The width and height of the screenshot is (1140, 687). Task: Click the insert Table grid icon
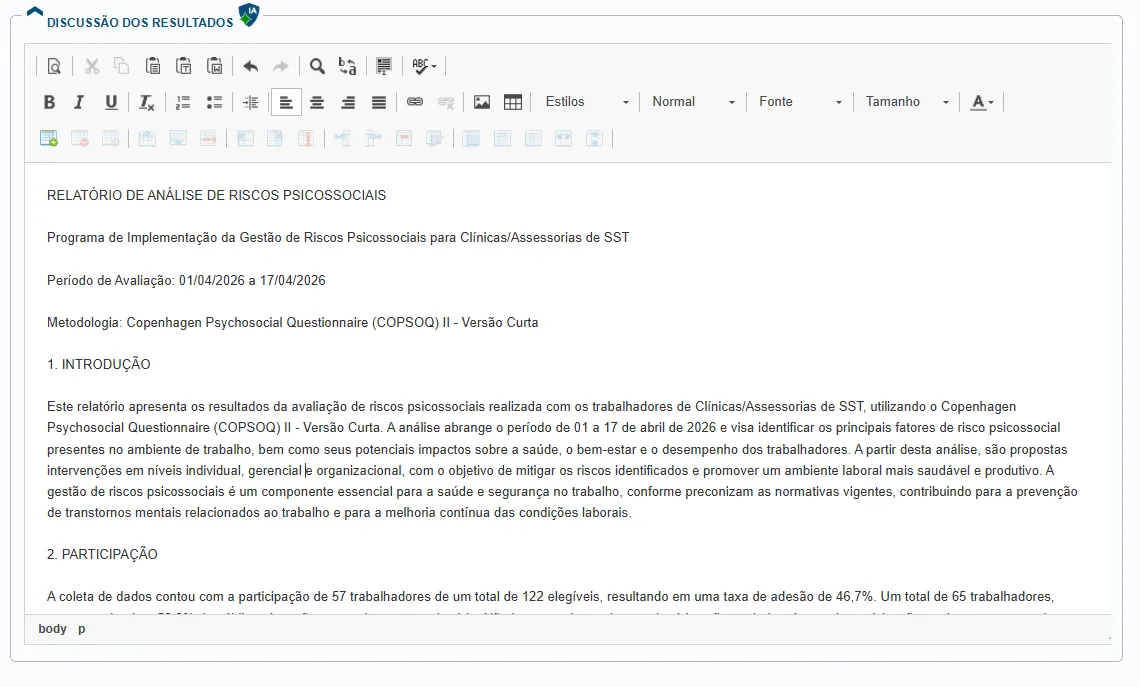pyautogui.click(x=513, y=103)
